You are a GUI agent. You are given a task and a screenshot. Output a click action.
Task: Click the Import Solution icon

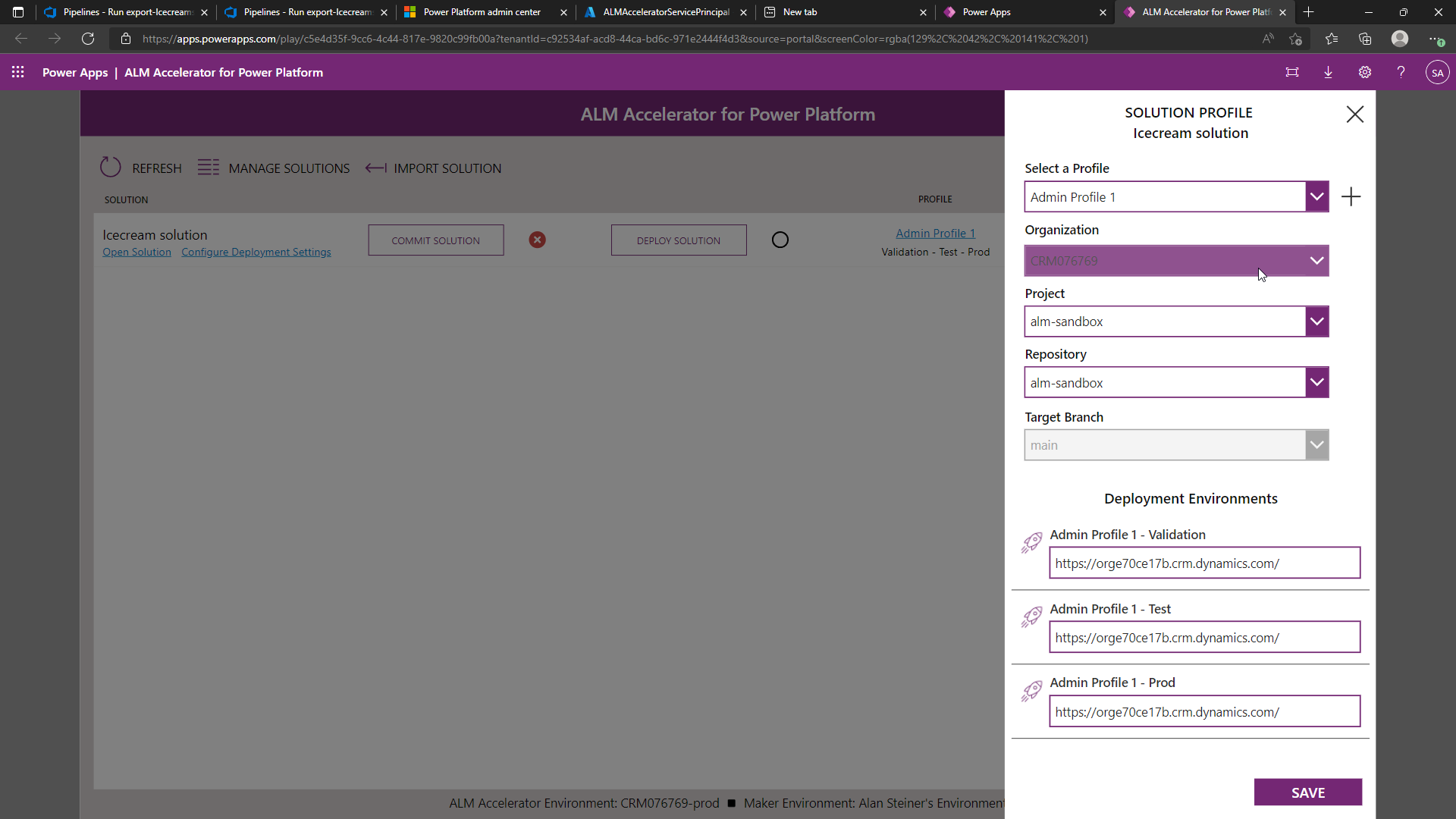click(376, 168)
